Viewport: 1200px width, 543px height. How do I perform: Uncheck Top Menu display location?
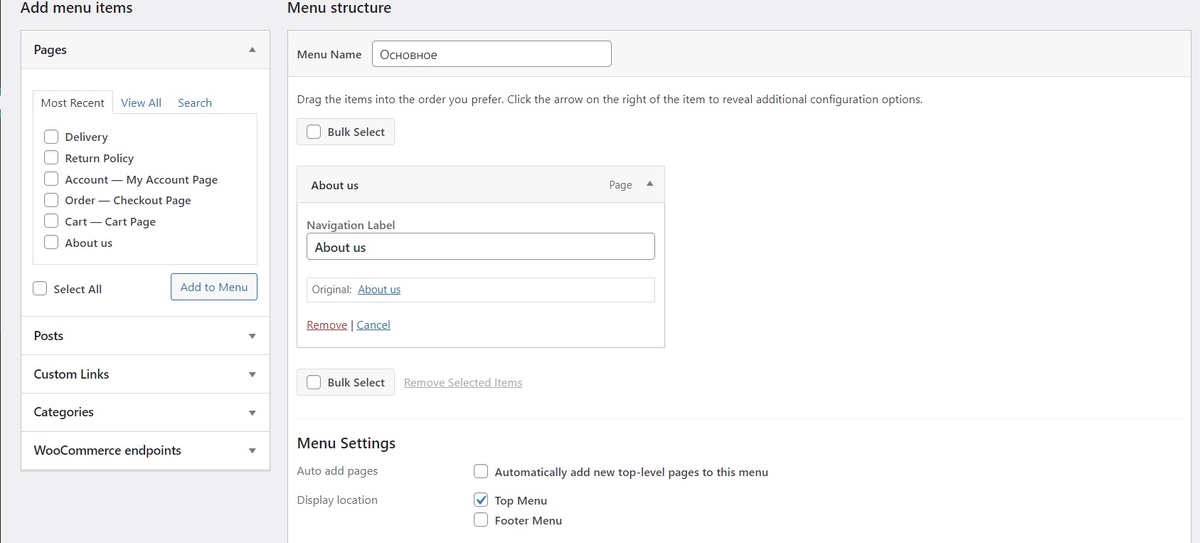click(x=481, y=500)
